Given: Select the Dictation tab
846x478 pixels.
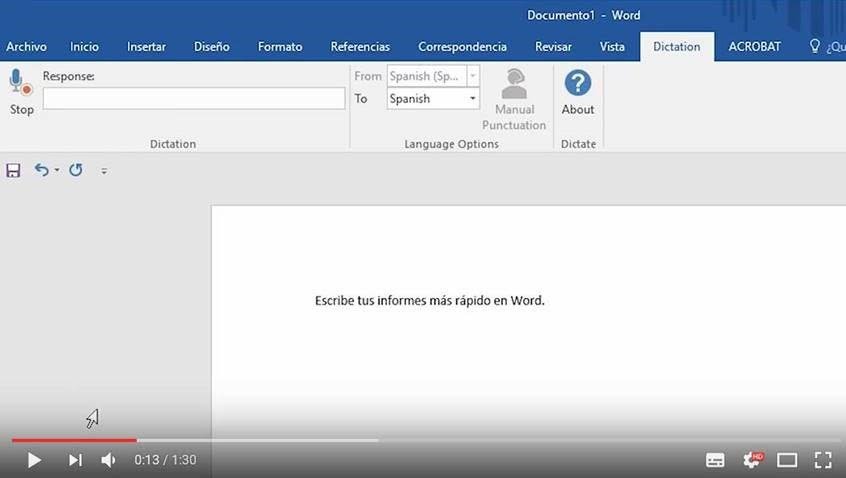Looking at the screenshot, I should coord(677,47).
